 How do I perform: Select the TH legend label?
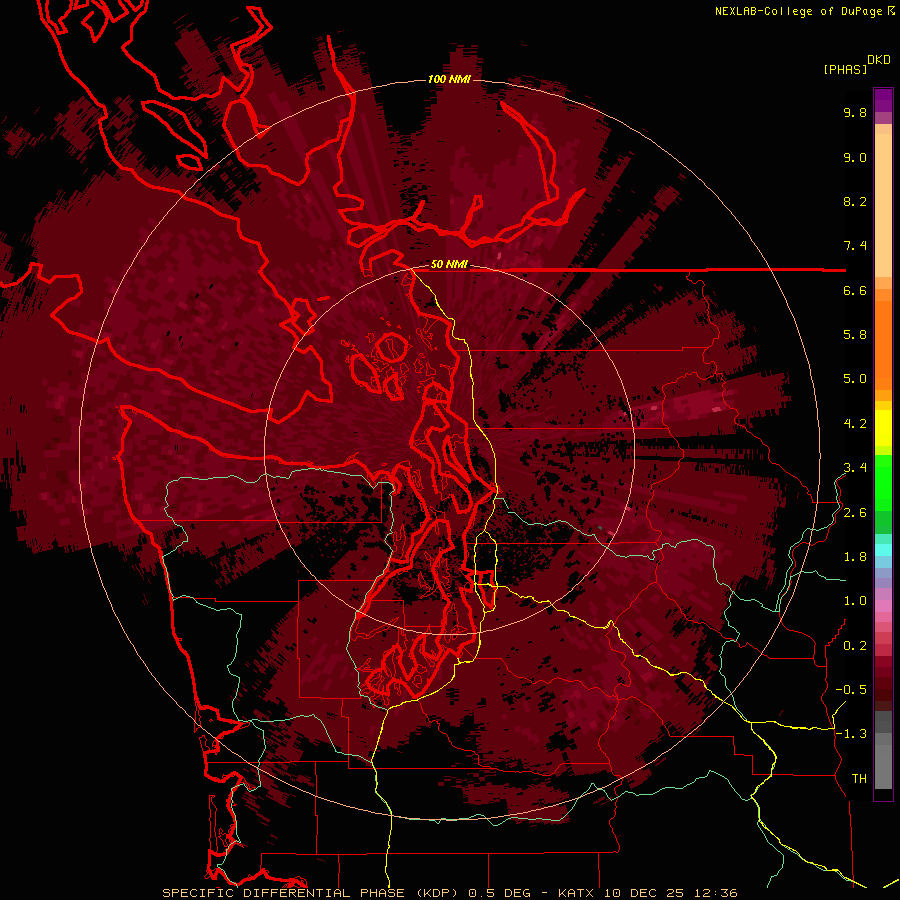[859, 779]
